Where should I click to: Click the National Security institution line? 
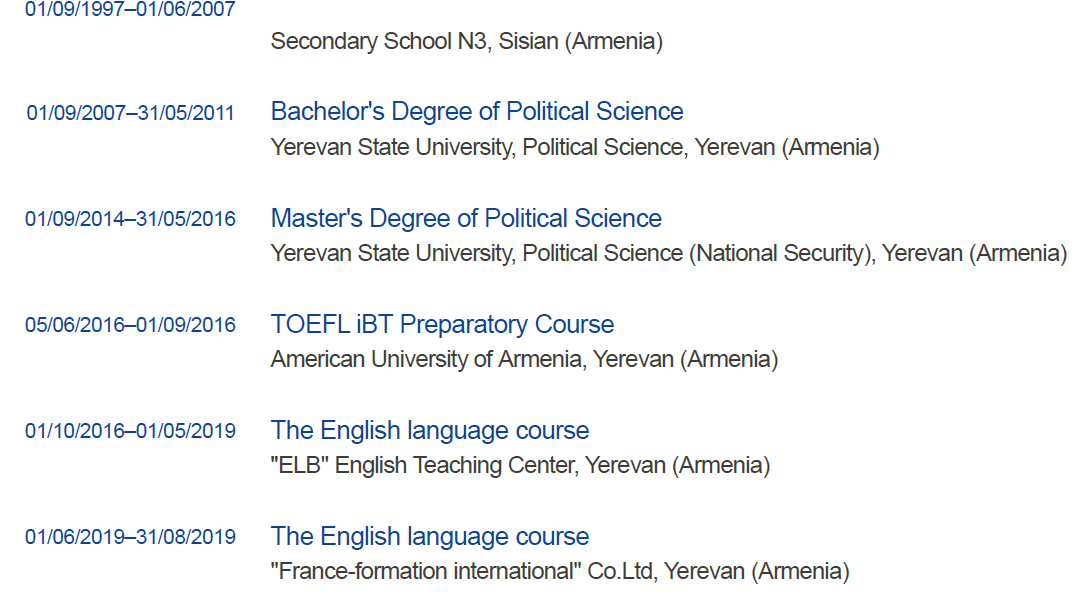[x=669, y=254]
